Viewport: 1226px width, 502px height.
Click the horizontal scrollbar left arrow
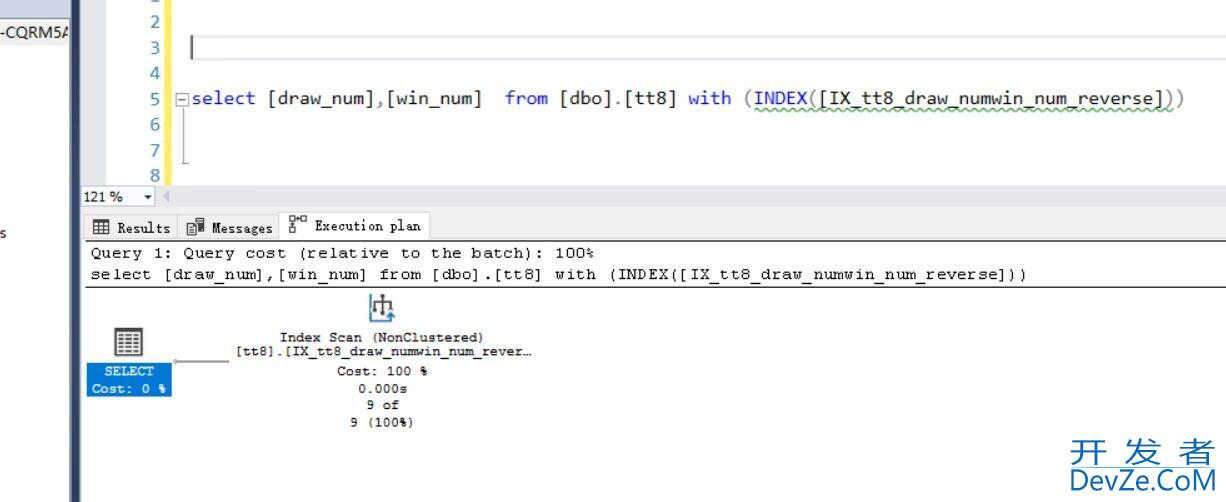166,197
